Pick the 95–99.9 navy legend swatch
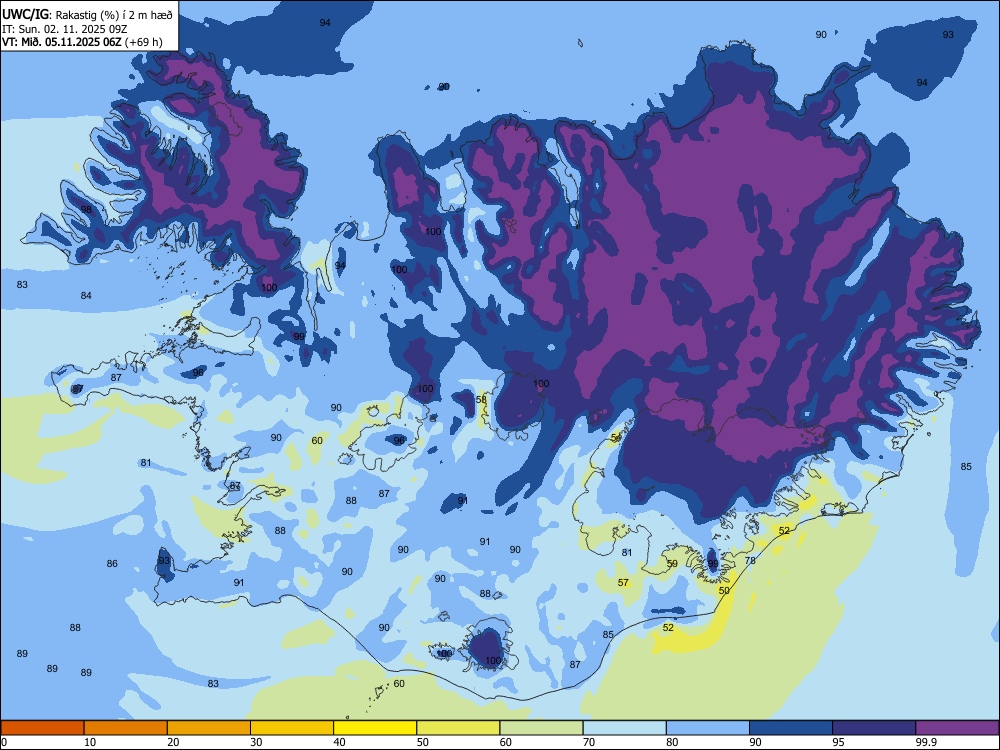The image size is (1000, 750). pyautogui.click(x=874, y=728)
